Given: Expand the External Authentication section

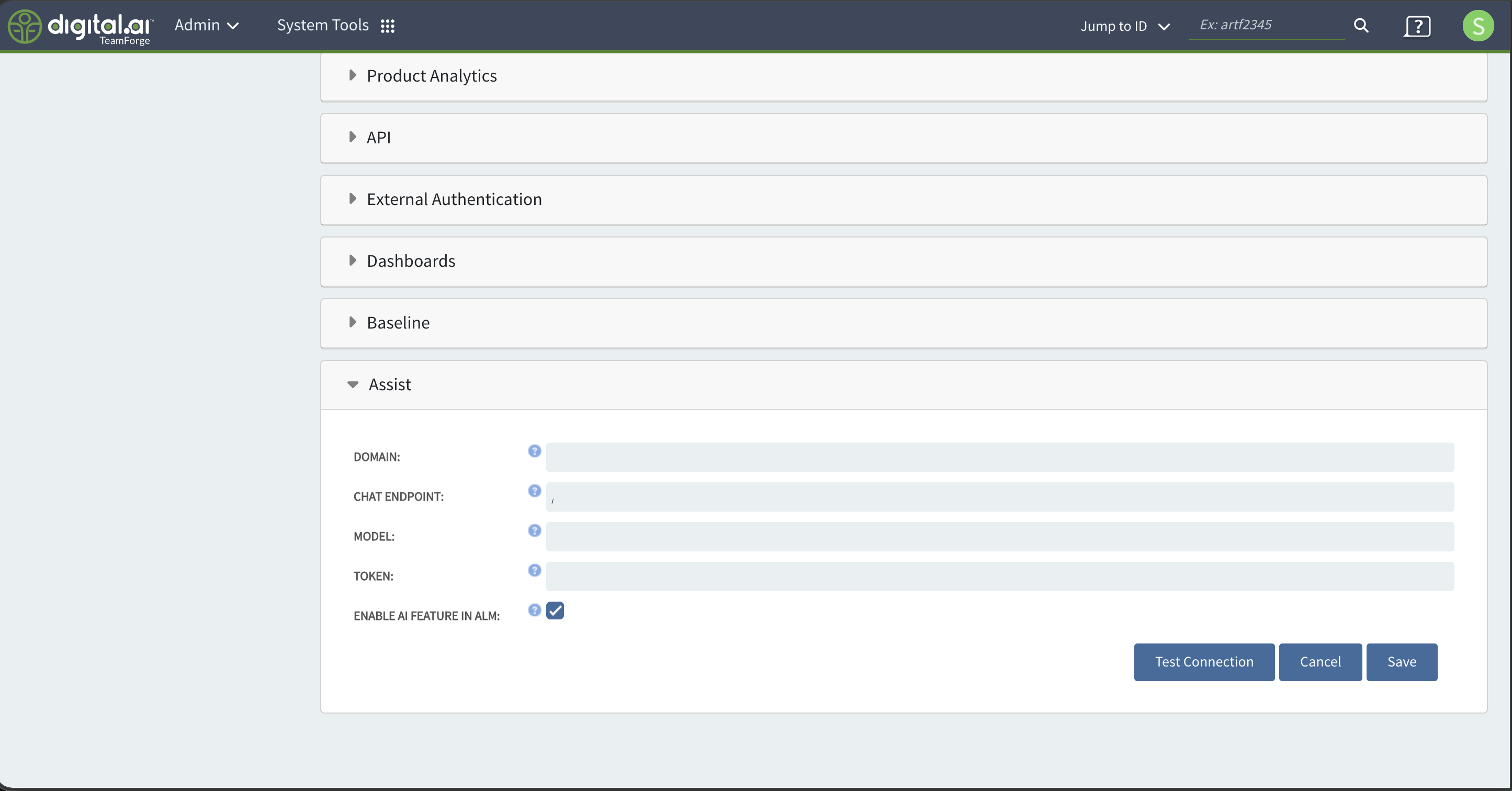Looking at the screenshot, I should pos(904,199).
